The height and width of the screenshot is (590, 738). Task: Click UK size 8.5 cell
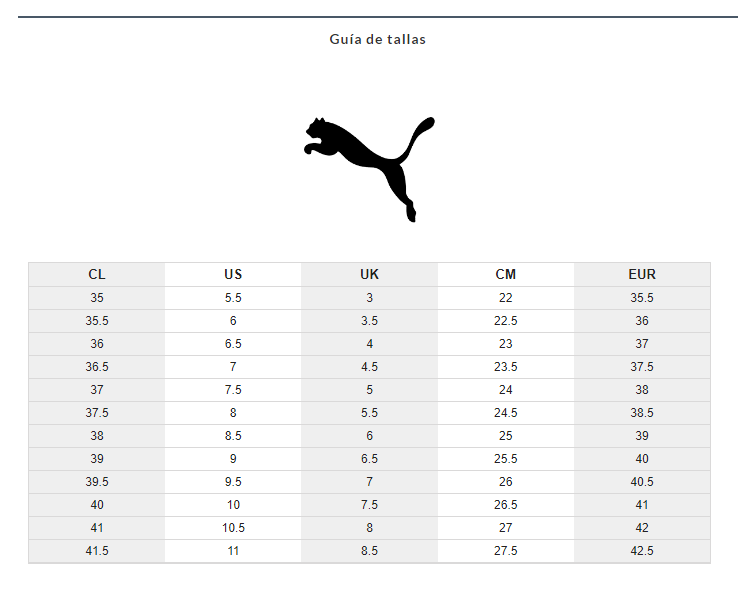click(x=369, y=551)
